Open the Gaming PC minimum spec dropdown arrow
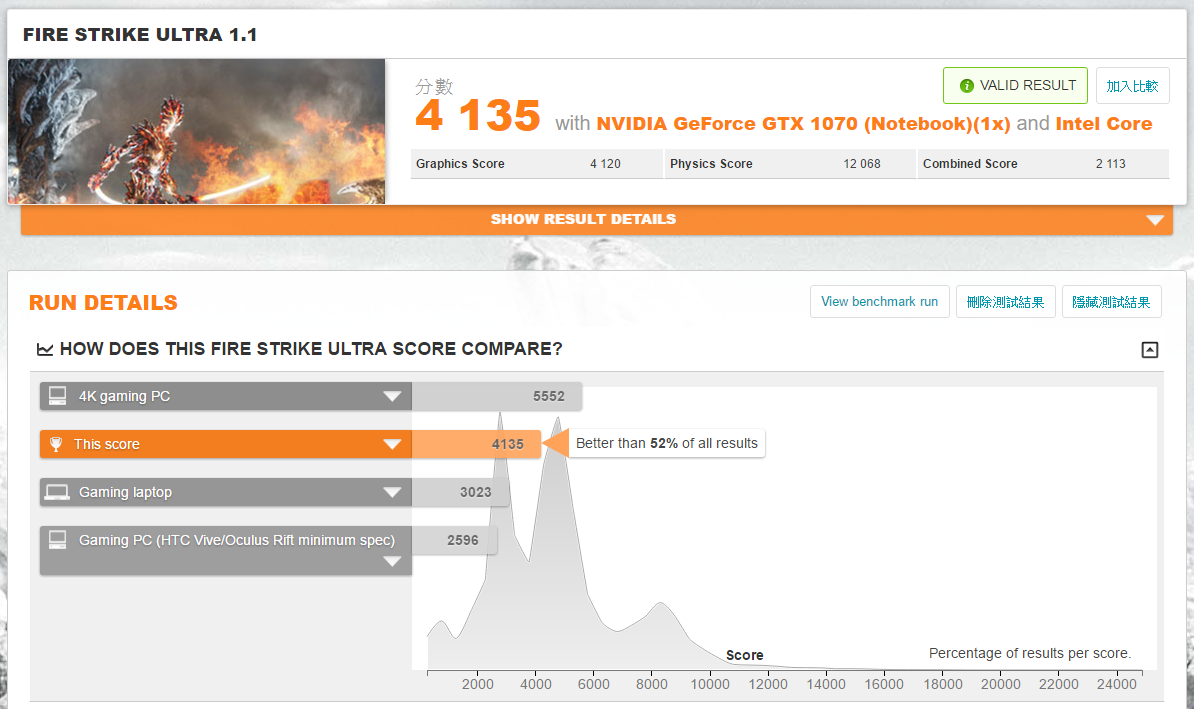Image resolution: width=1194 pixels, height=709 pixels. (392, 562)
